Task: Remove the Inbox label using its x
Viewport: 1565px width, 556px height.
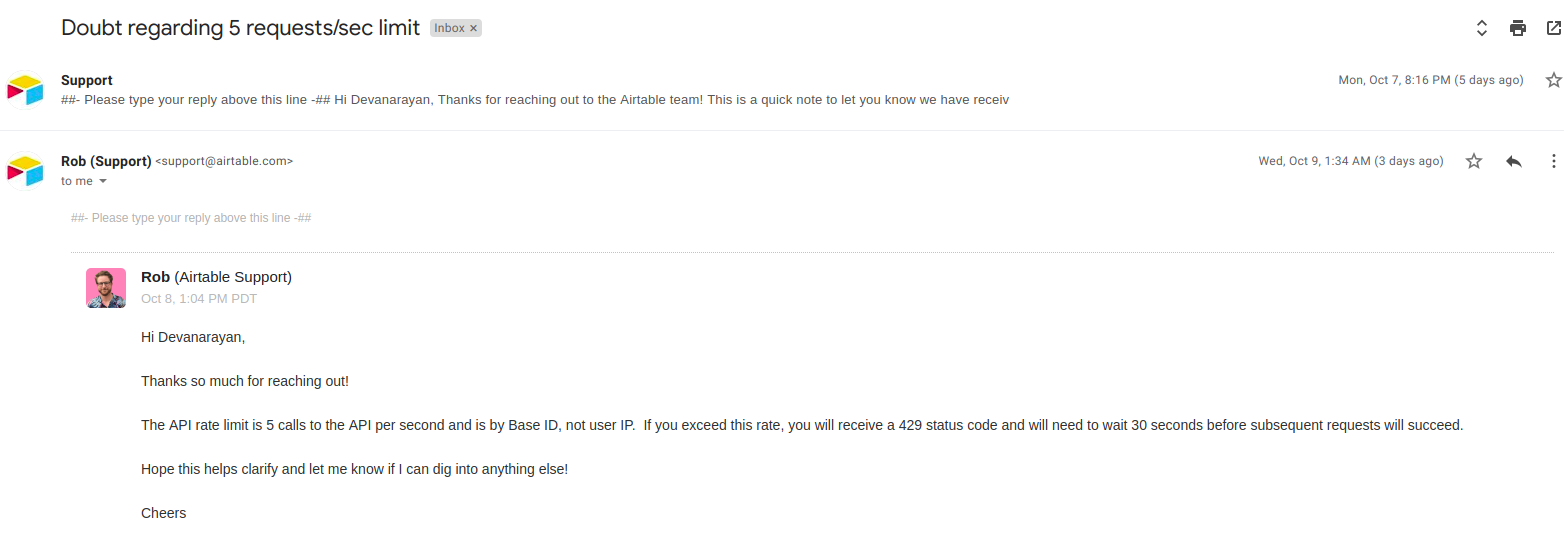Action: 474,29
